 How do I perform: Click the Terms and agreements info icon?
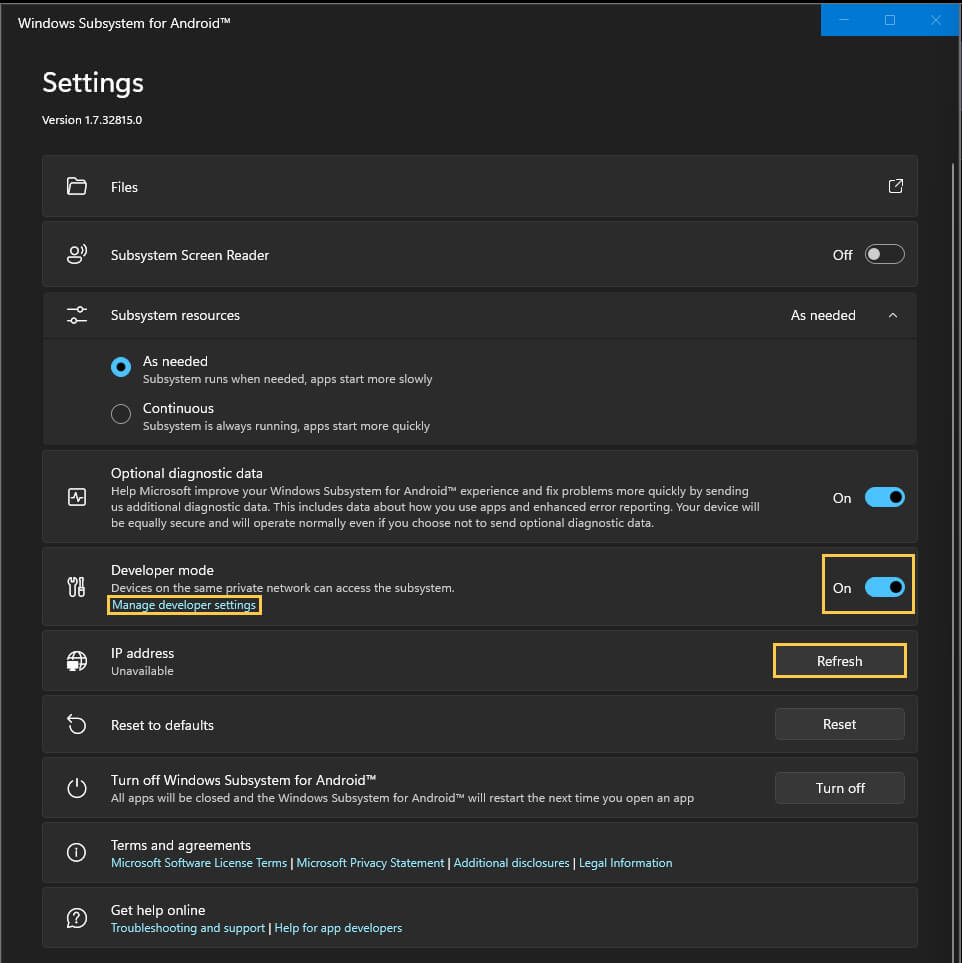(77, 852)
